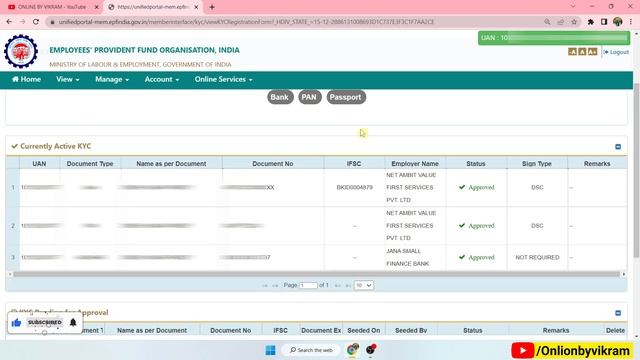Click the page number input field
This screenshot has width=640, height=360.
tap(308, 285)
